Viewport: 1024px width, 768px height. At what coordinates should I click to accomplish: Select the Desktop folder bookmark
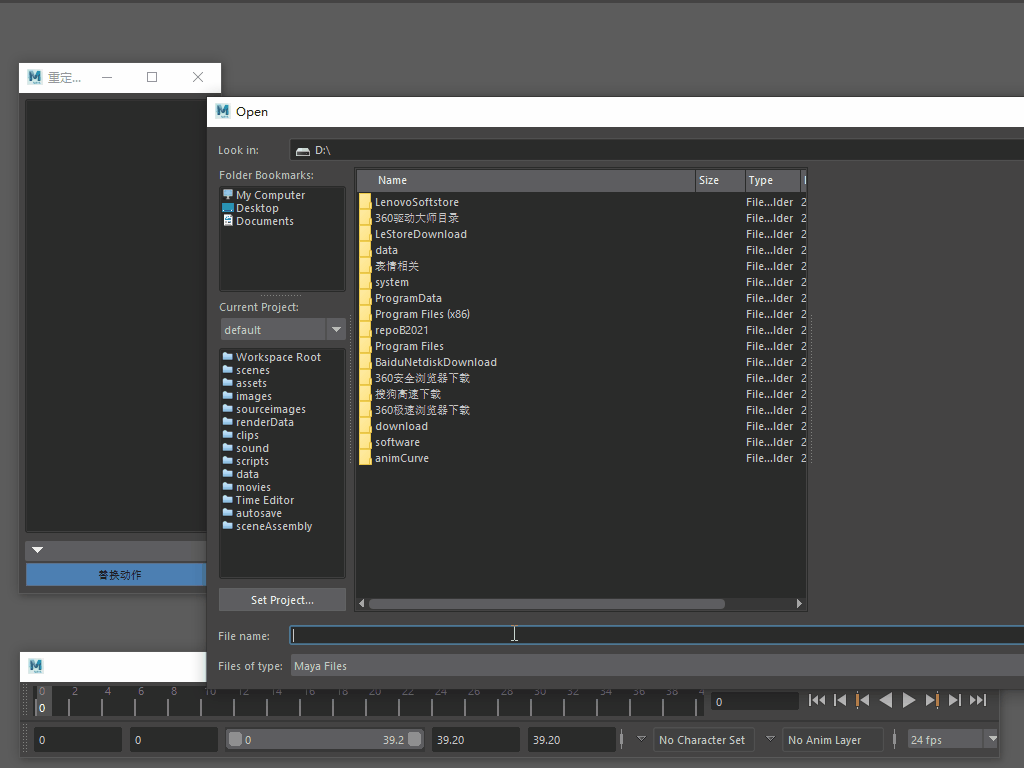257,208
